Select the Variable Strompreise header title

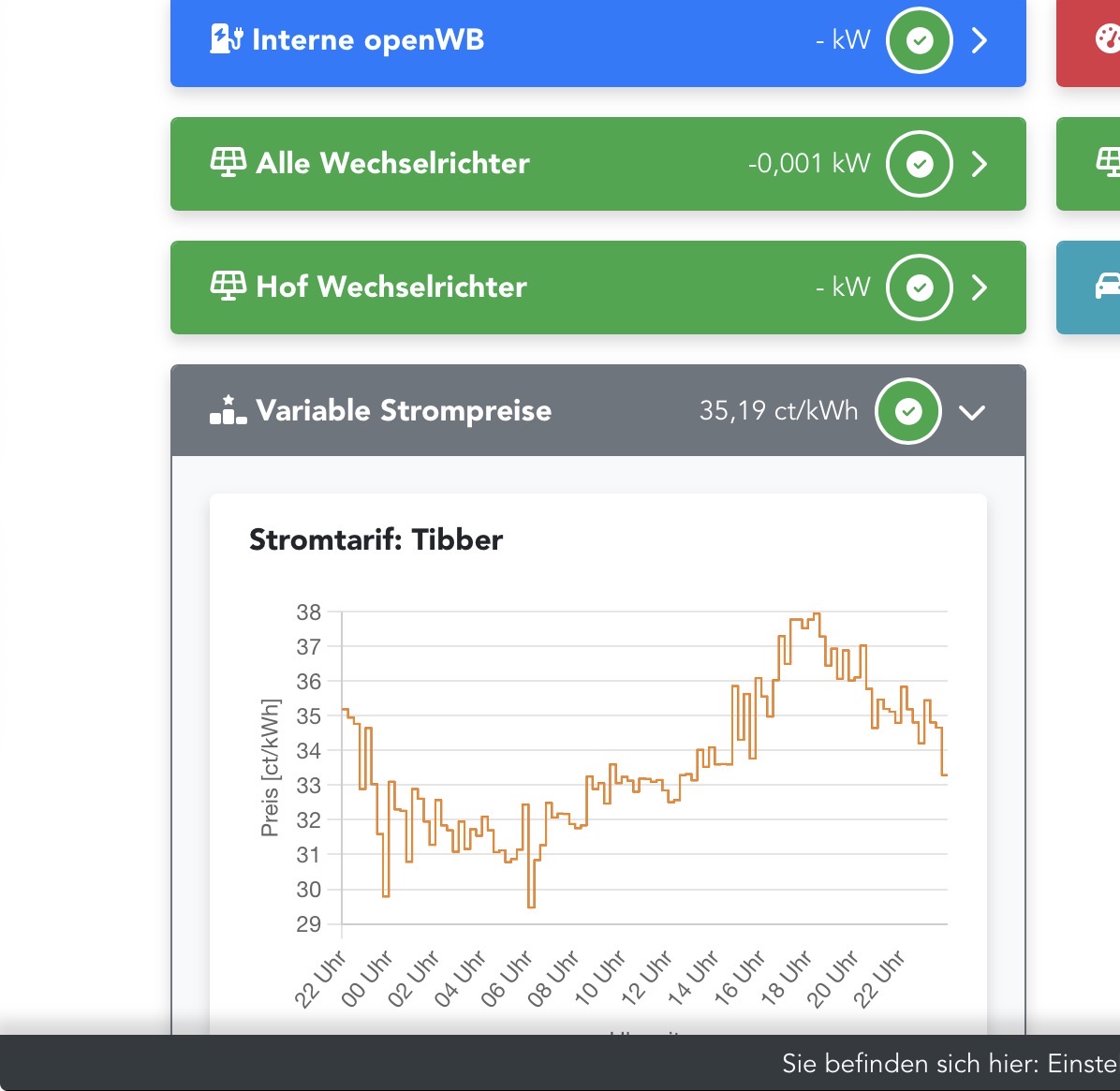pyautogui.click(x=404, y=410)
